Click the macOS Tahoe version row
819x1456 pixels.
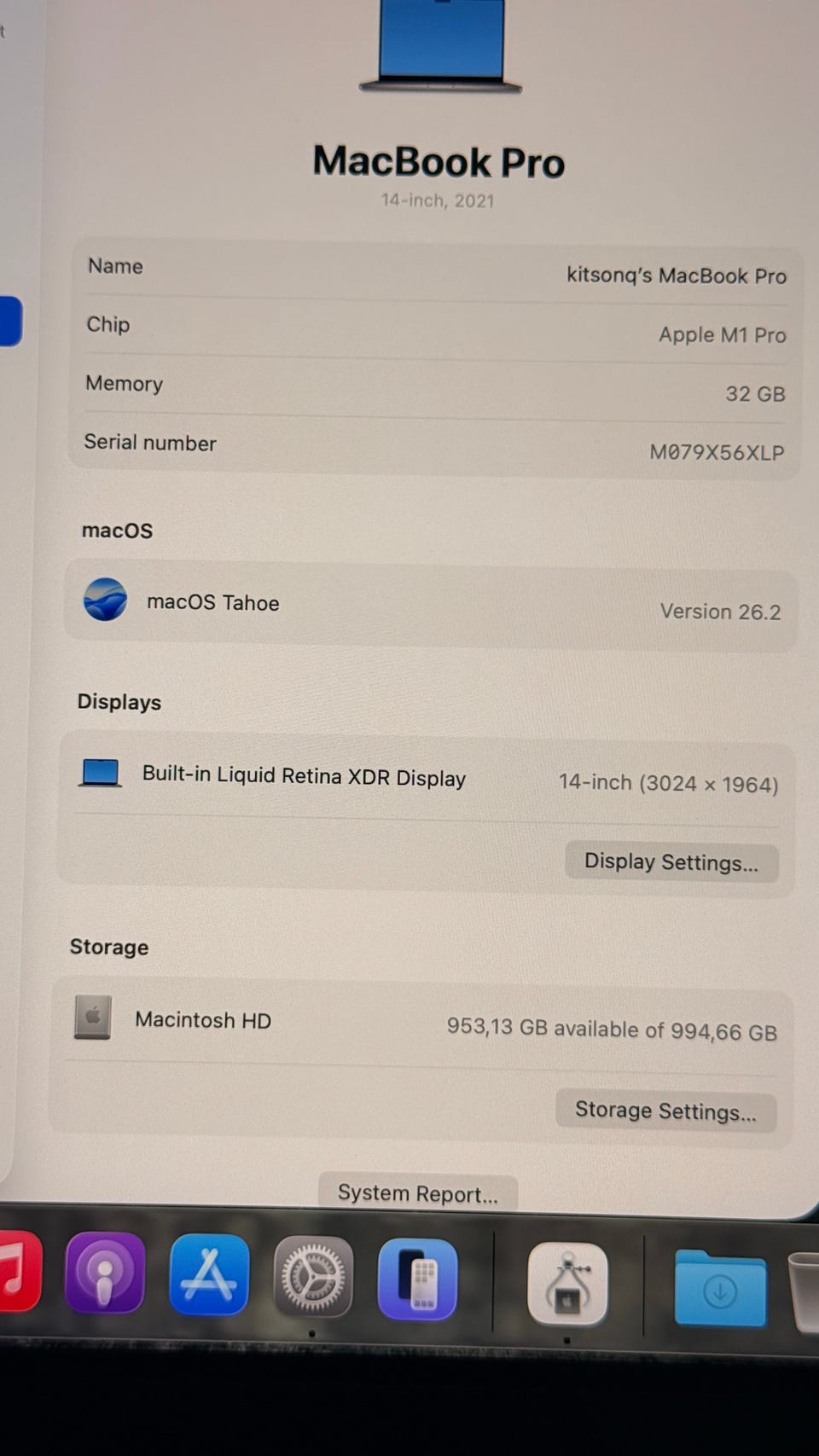(431, 606)
